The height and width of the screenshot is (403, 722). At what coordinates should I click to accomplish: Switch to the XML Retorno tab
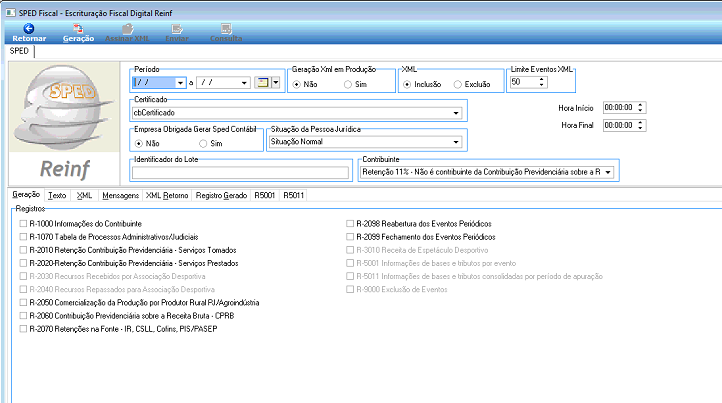point(167,195)
